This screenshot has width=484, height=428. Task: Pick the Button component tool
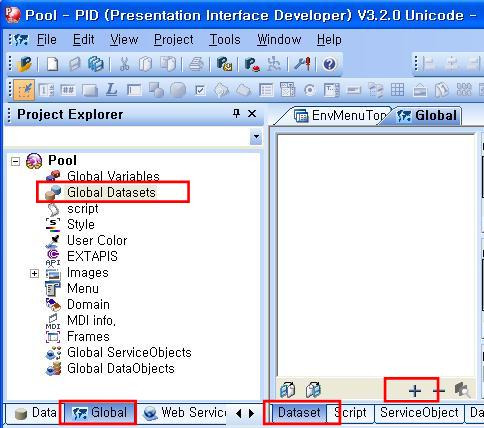tap(90, 90)
